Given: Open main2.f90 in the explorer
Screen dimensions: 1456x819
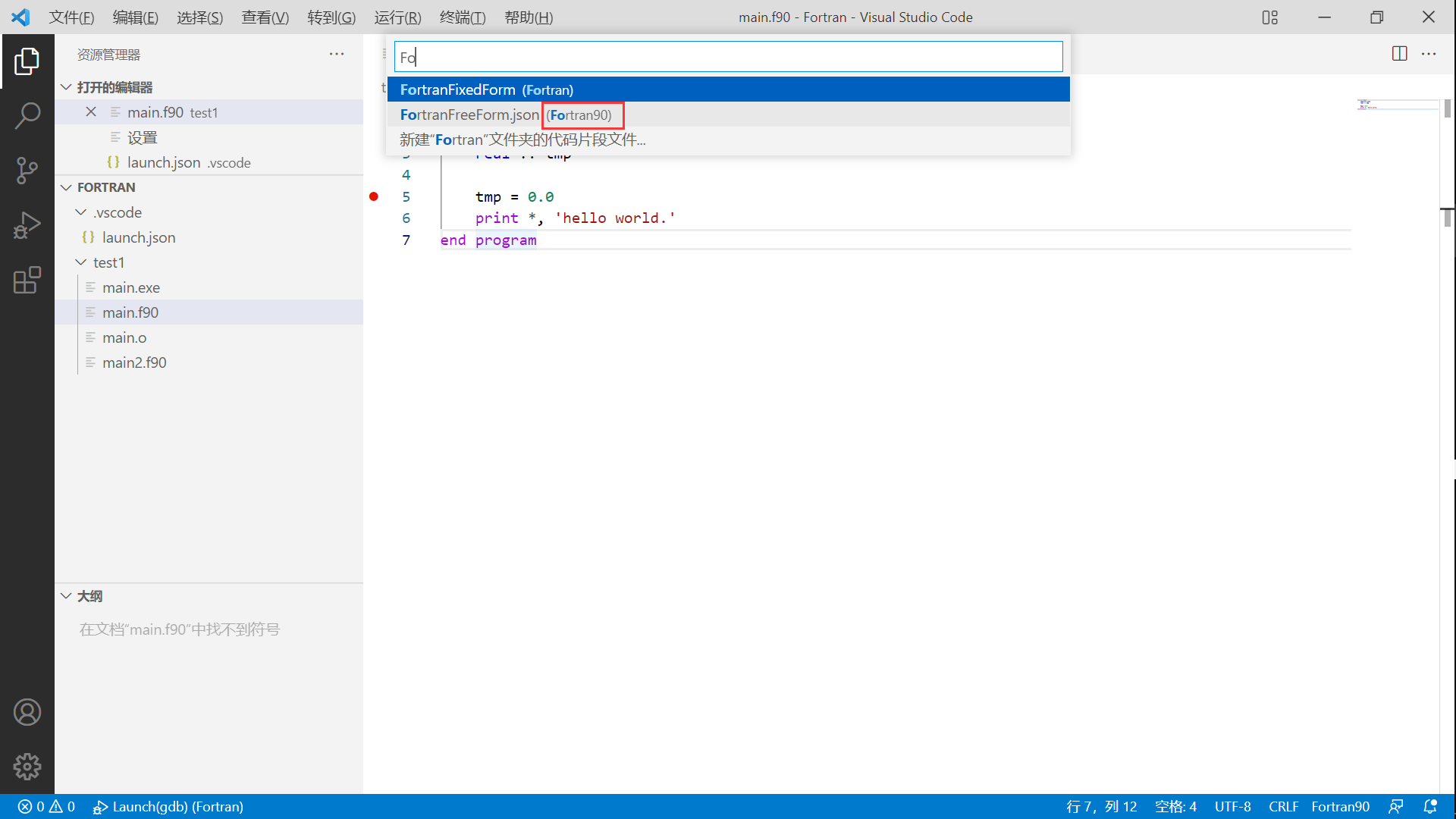Looking at the screenshot, I should (x=134, y=362).
